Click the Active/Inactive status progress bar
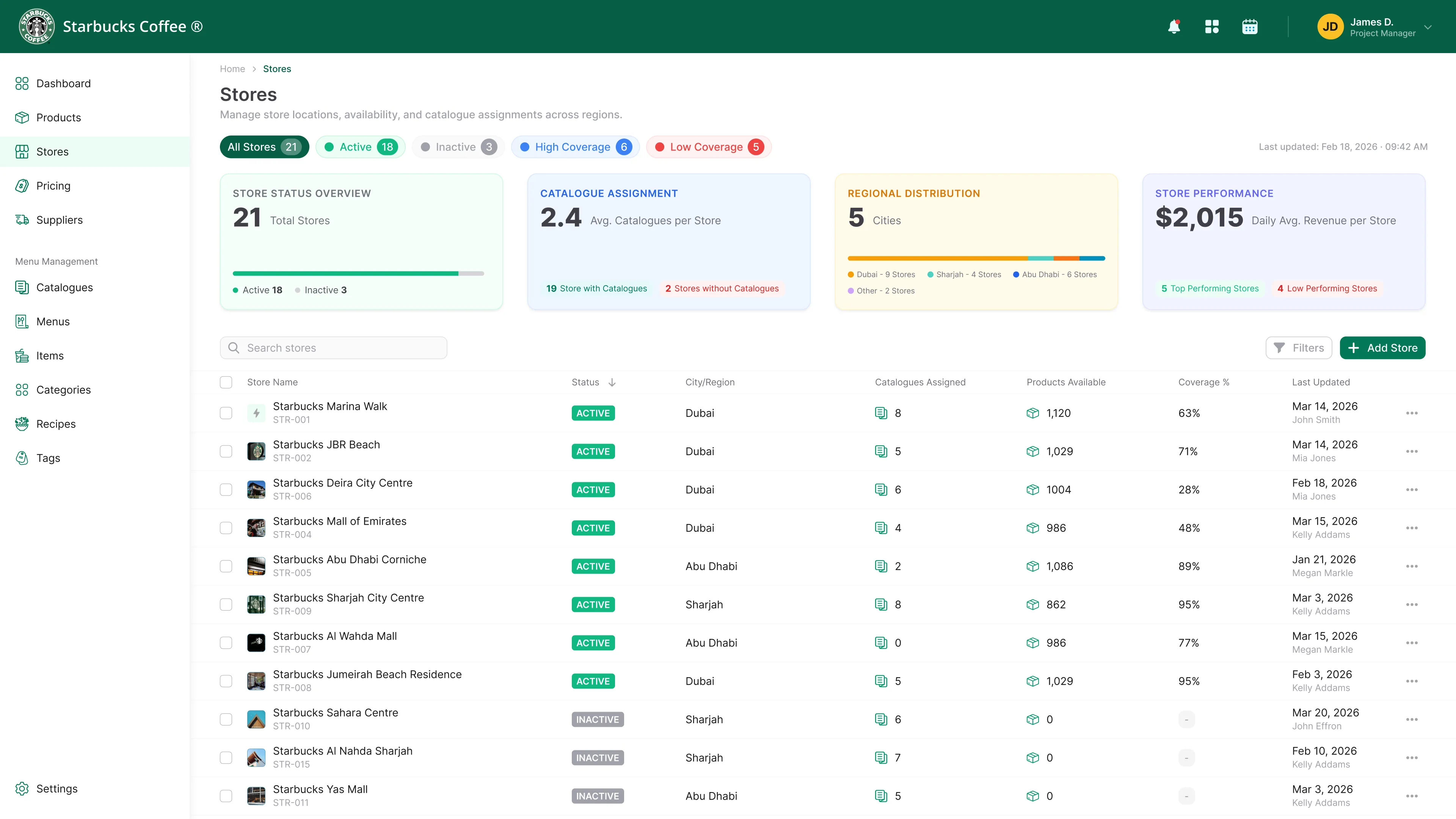The height and width of the screenshot is (819, 1456). pyautogui.click(x=358, y=273)
